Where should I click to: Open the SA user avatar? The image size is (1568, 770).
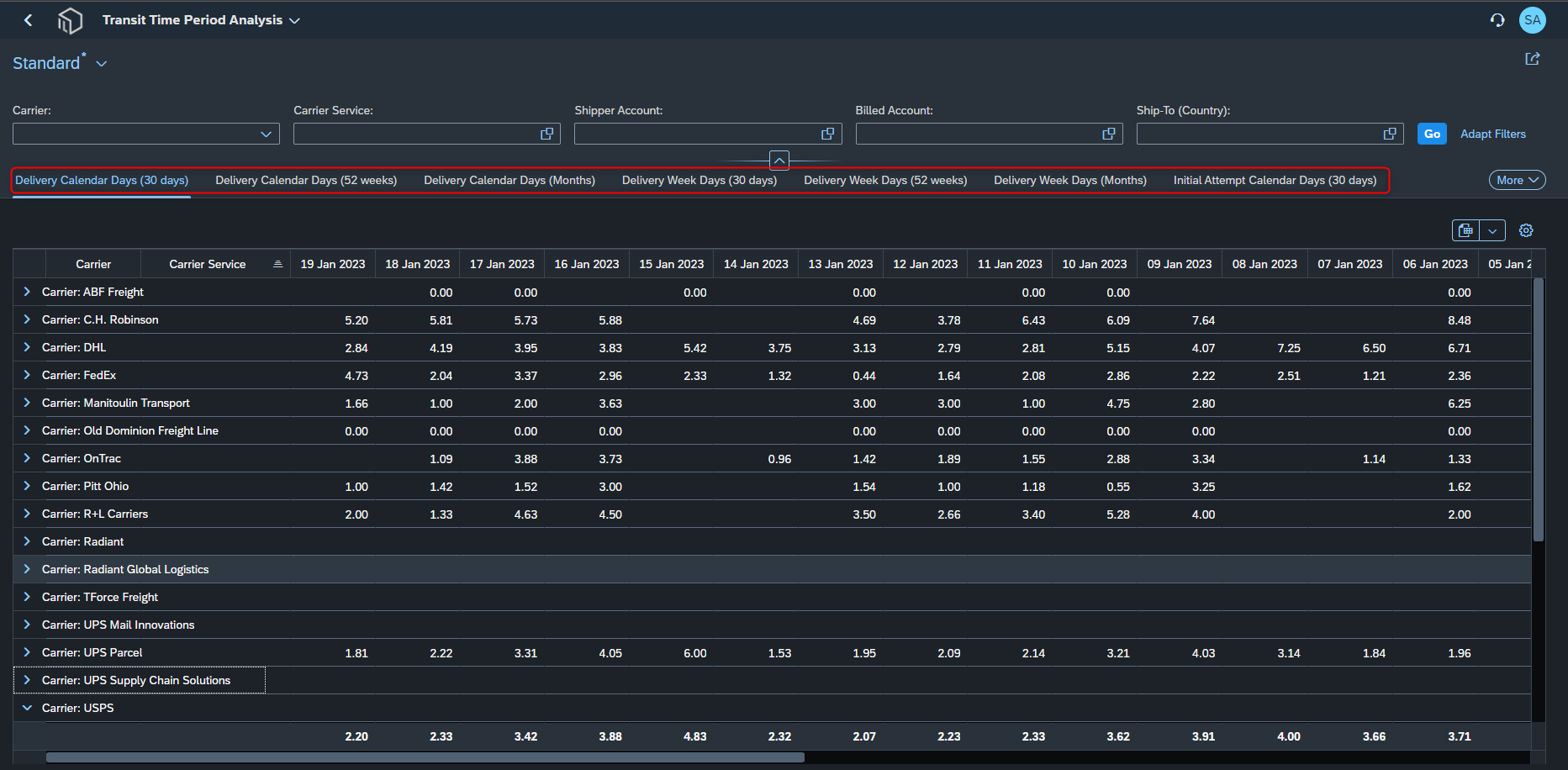tap(1533, 20)
